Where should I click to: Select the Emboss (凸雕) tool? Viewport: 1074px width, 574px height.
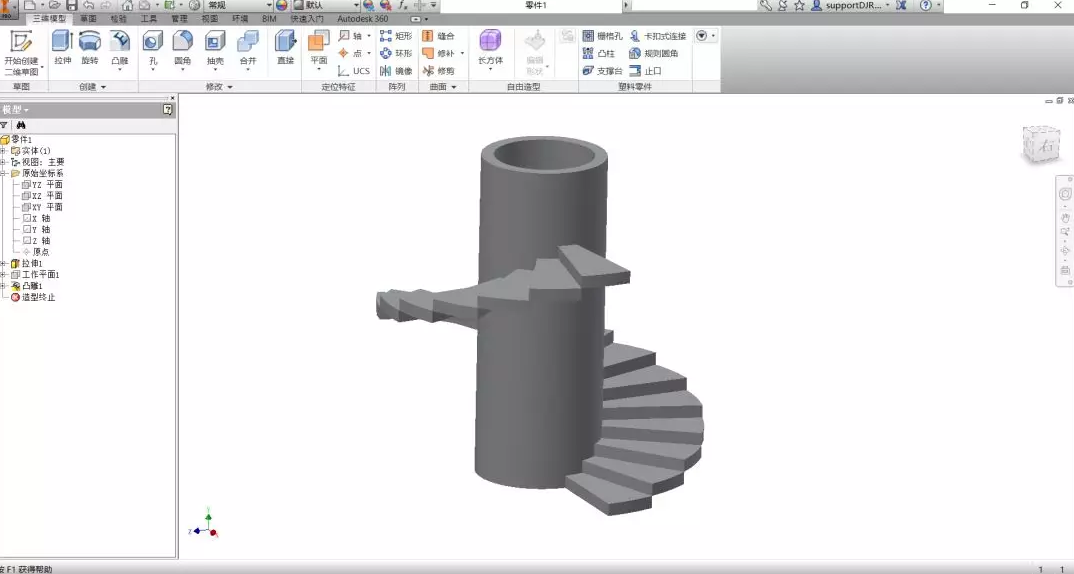[x=119, y=49]
